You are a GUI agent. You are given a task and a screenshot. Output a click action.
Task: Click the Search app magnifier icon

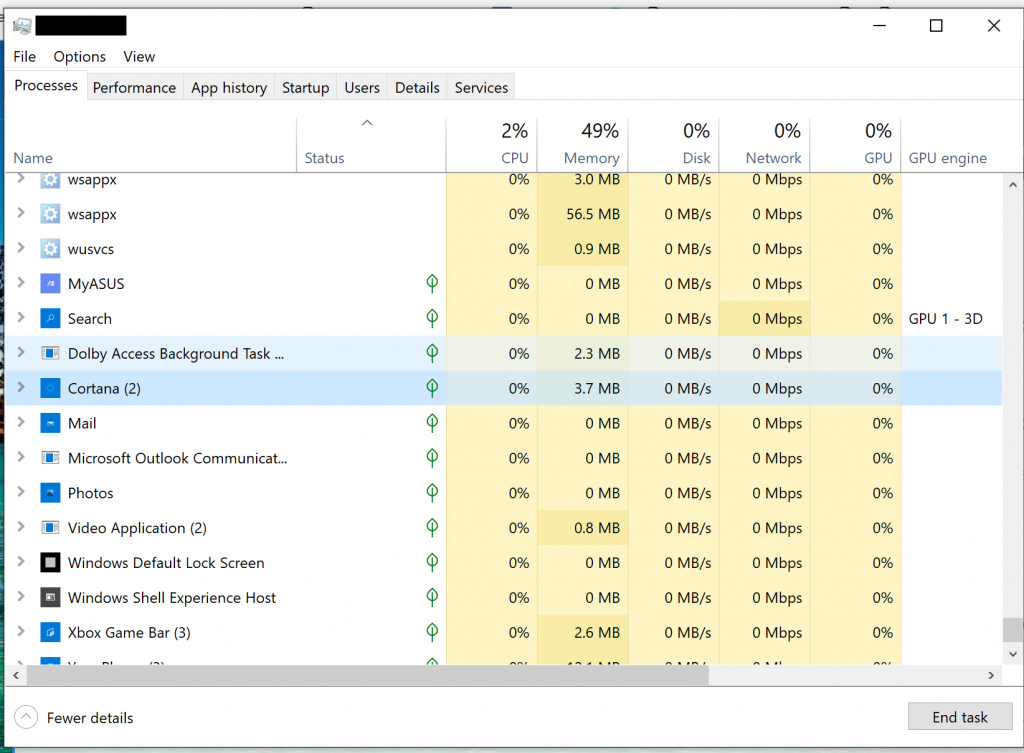point(50,319)
